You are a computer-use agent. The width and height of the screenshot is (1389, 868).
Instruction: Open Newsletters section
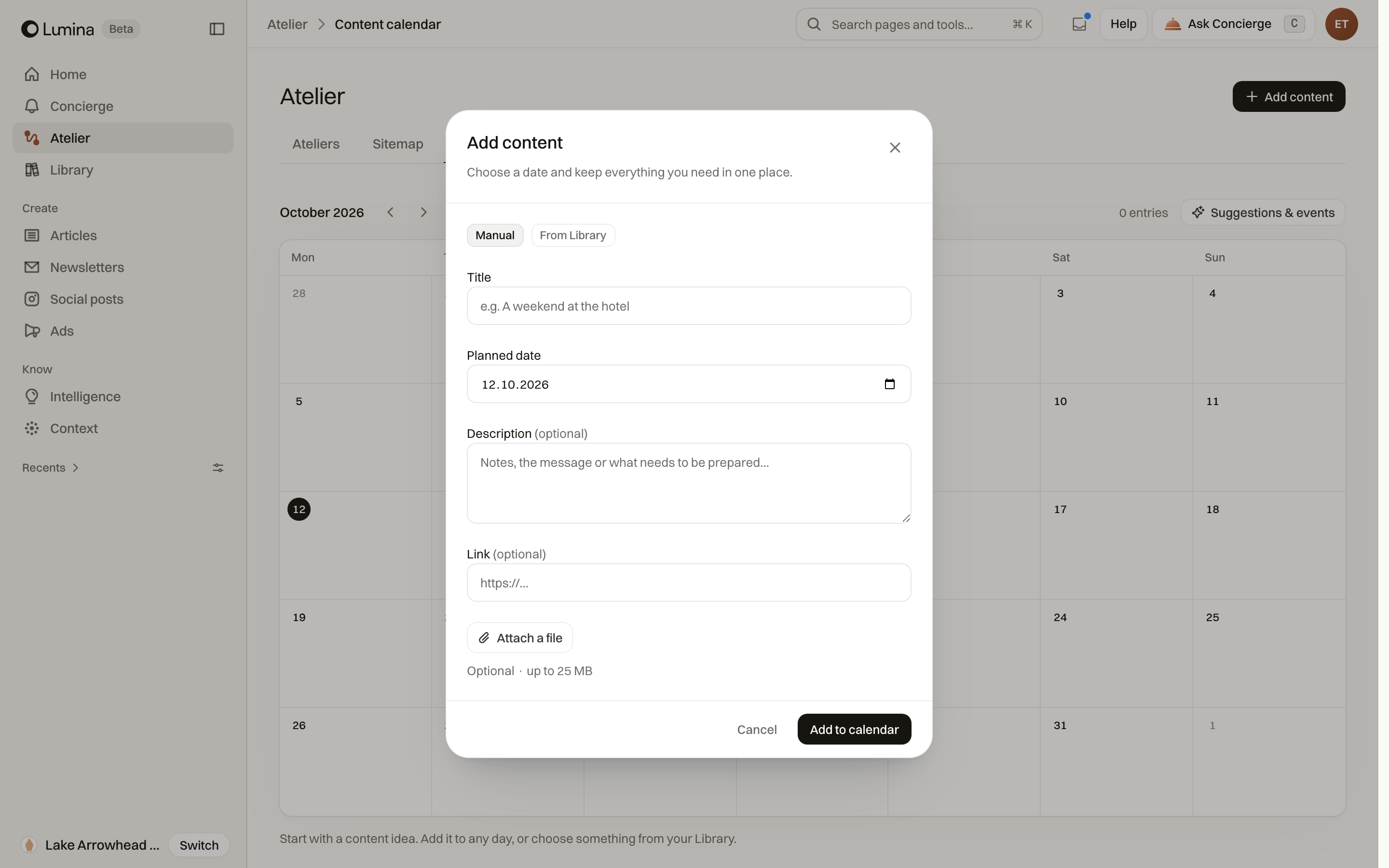(123, 267)
